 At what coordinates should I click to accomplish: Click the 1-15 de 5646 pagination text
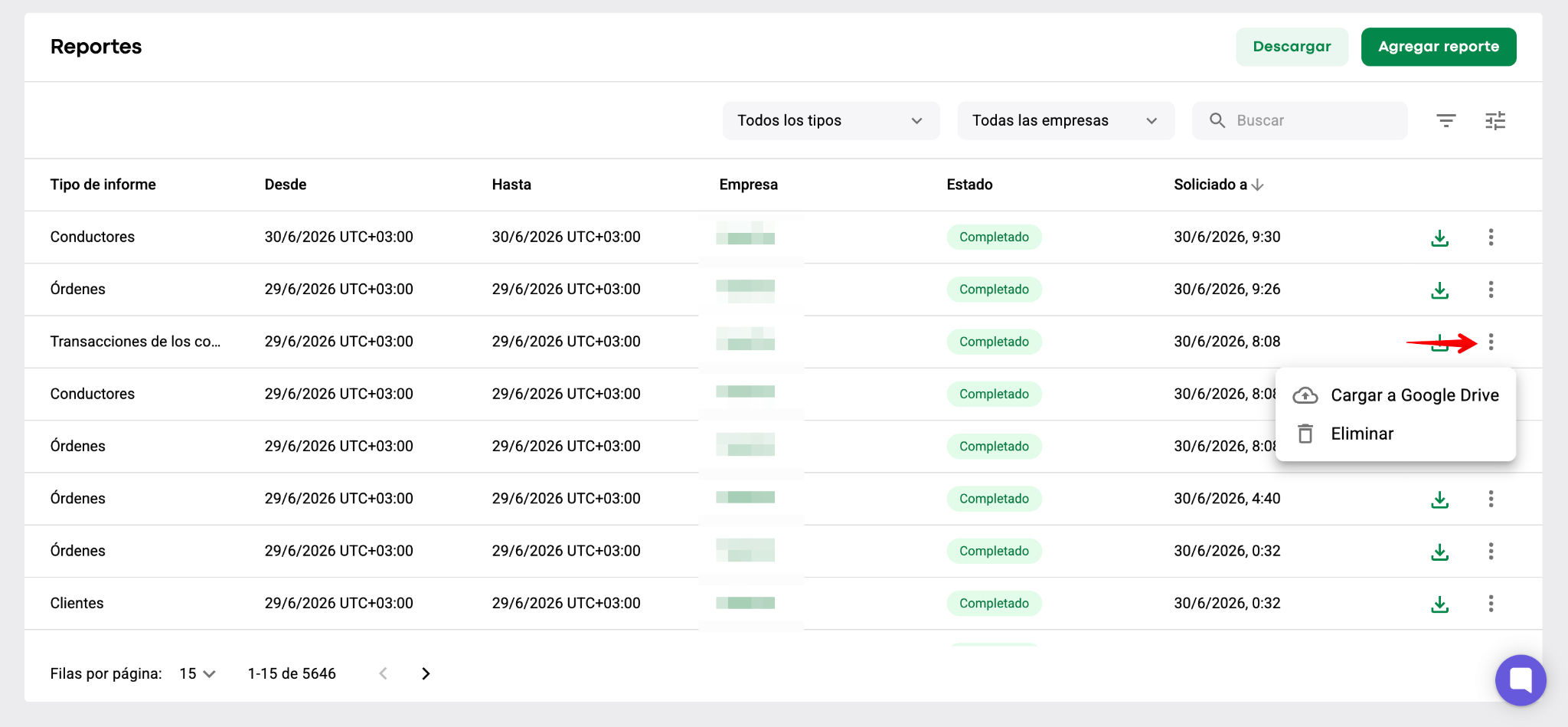click(292, 673)
